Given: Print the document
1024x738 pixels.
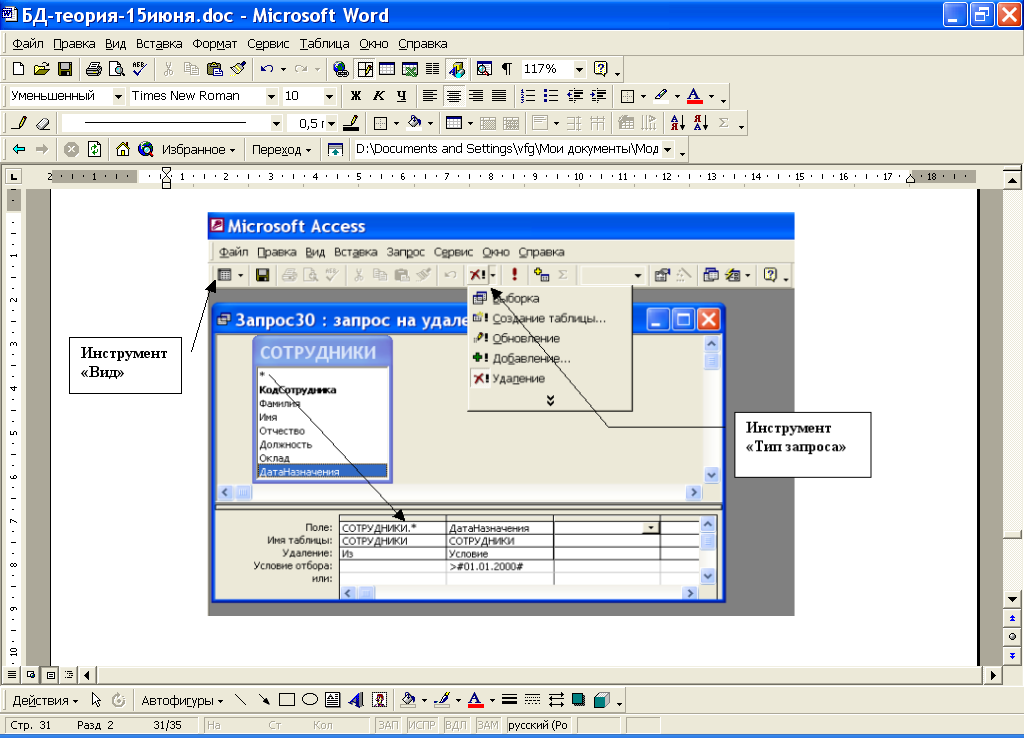Looking at the screenshot, I should coord(93,69).
